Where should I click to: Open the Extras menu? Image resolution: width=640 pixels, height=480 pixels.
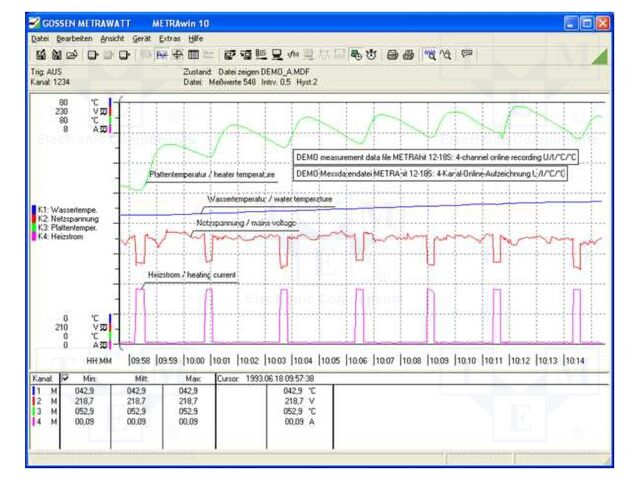(169, 37)
